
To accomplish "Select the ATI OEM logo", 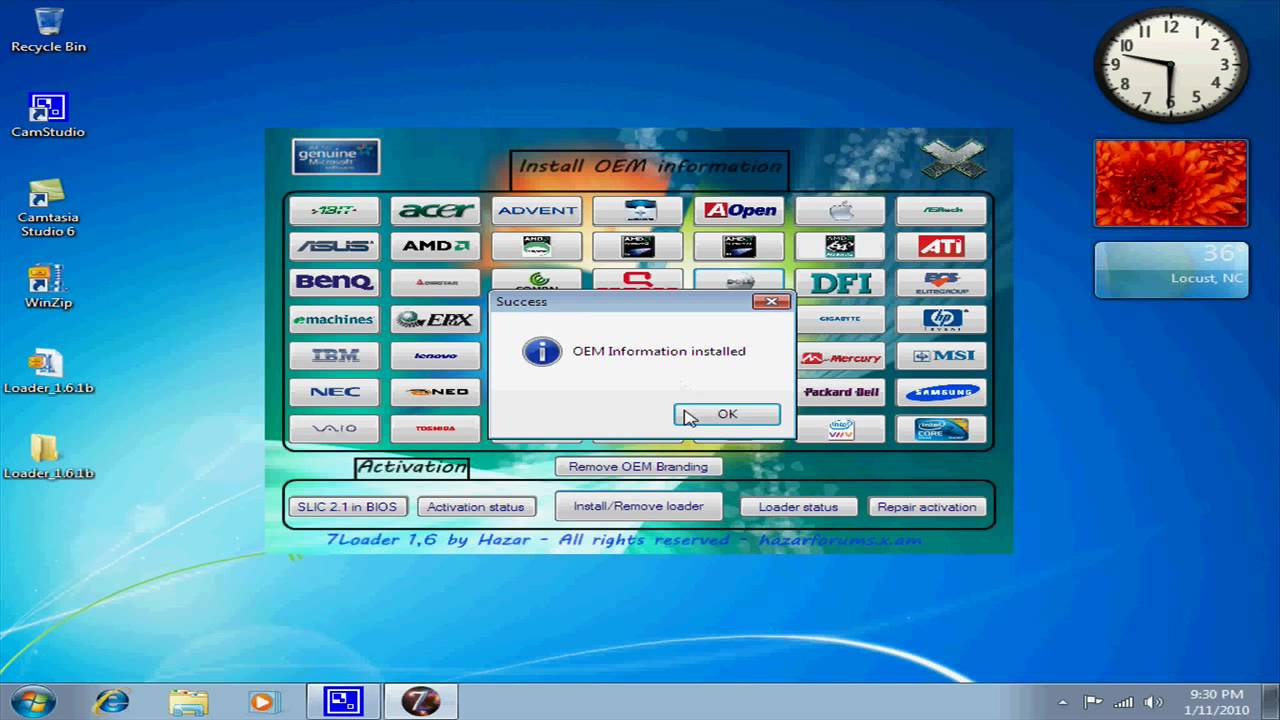I will point(942,246).
